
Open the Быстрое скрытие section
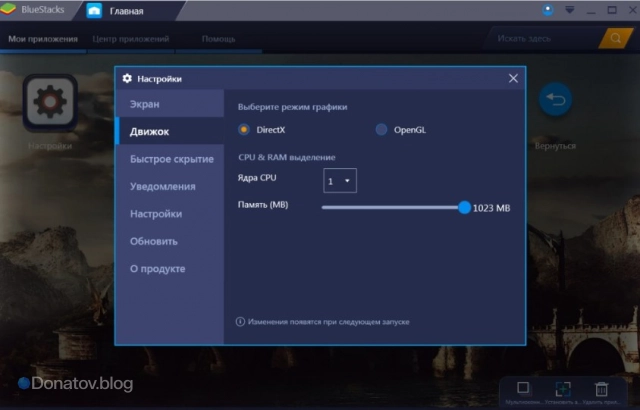(x=170, y=159)
